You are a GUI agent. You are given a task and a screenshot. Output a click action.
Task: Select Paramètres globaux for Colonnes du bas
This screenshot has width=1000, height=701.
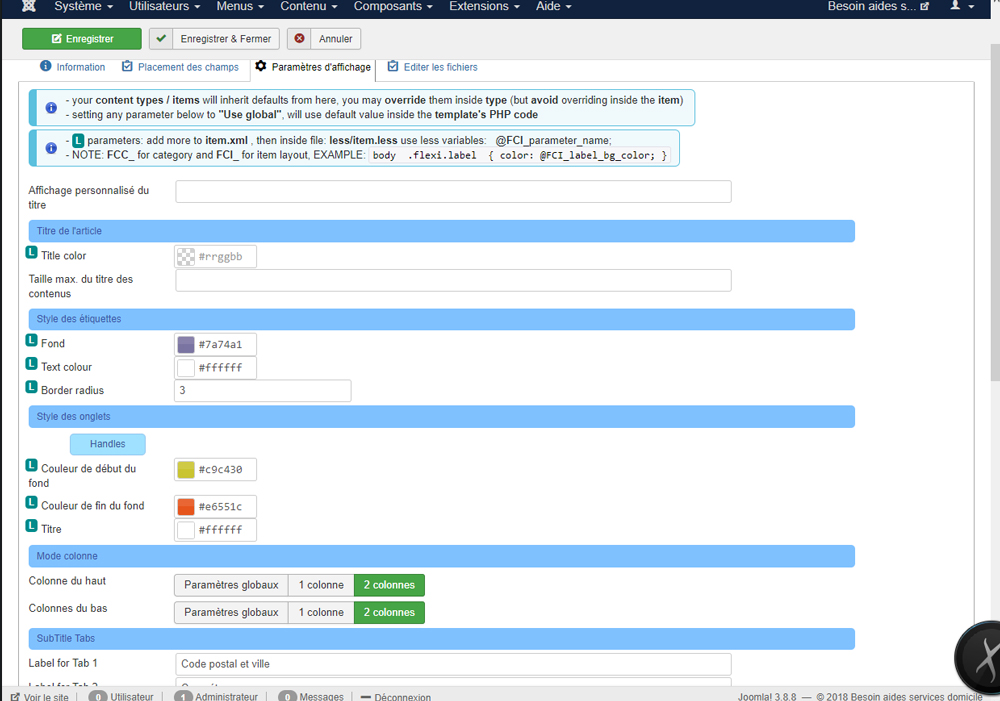(232, 612)
